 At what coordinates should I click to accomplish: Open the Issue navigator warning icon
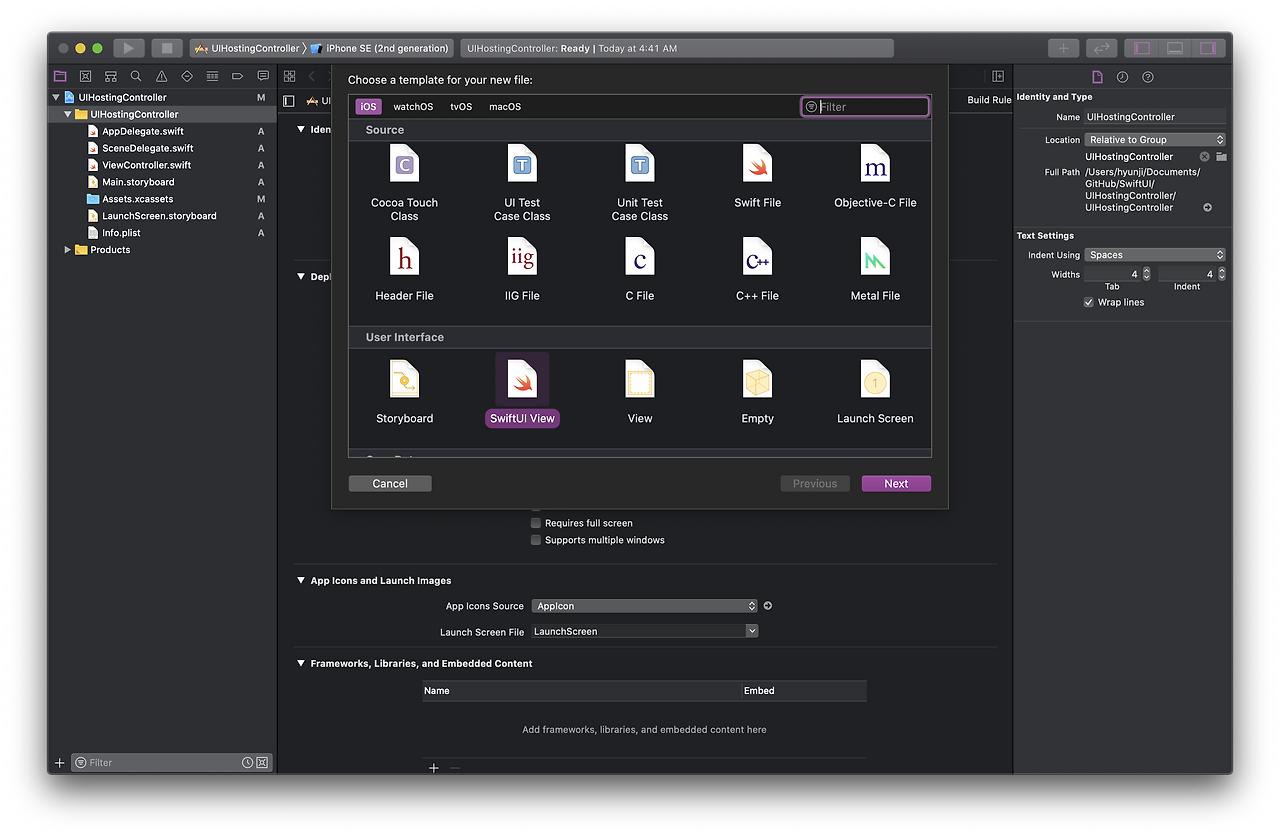click(x=161, y=76)
